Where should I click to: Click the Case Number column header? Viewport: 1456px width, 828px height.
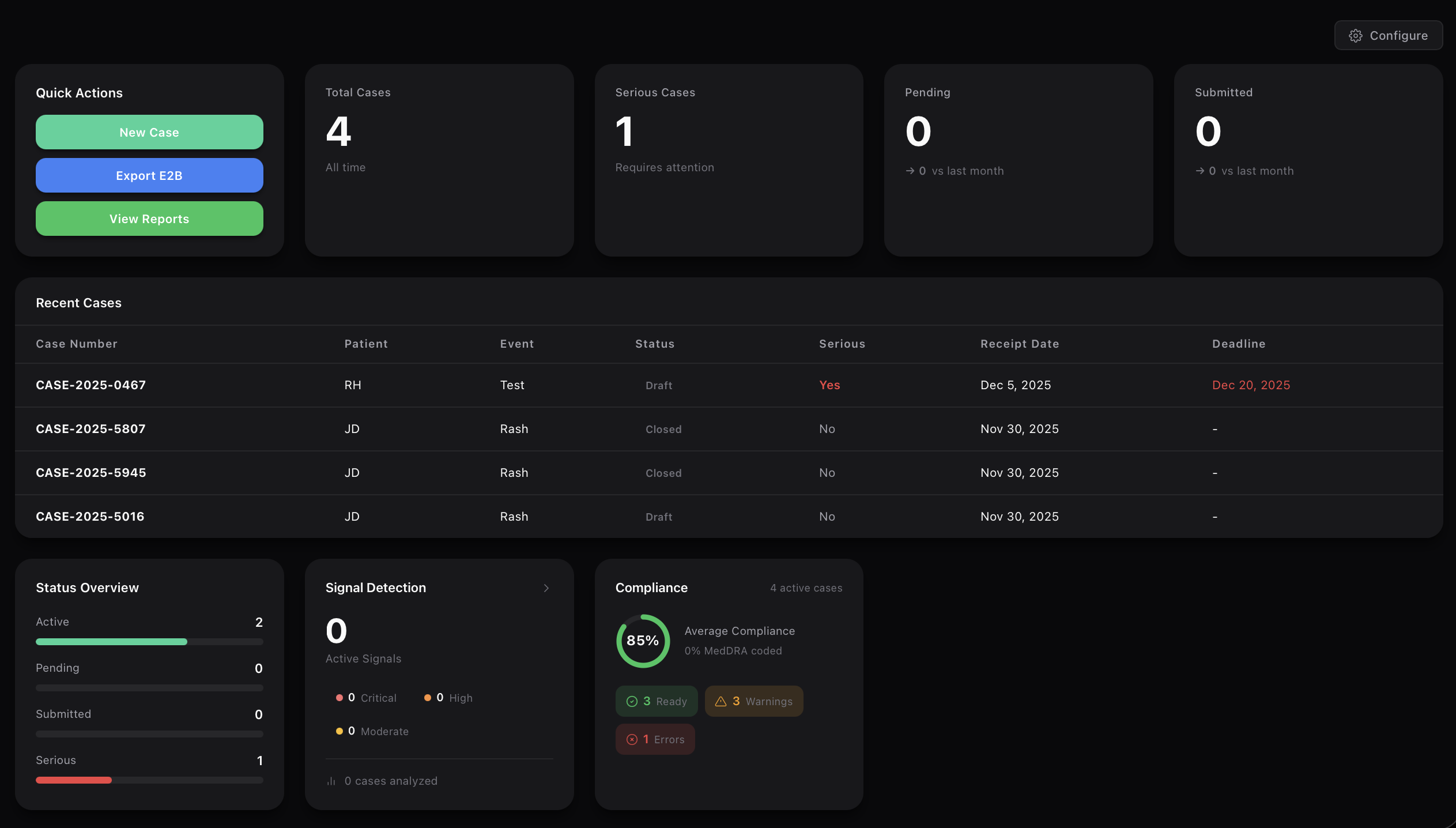click(77, 344)
